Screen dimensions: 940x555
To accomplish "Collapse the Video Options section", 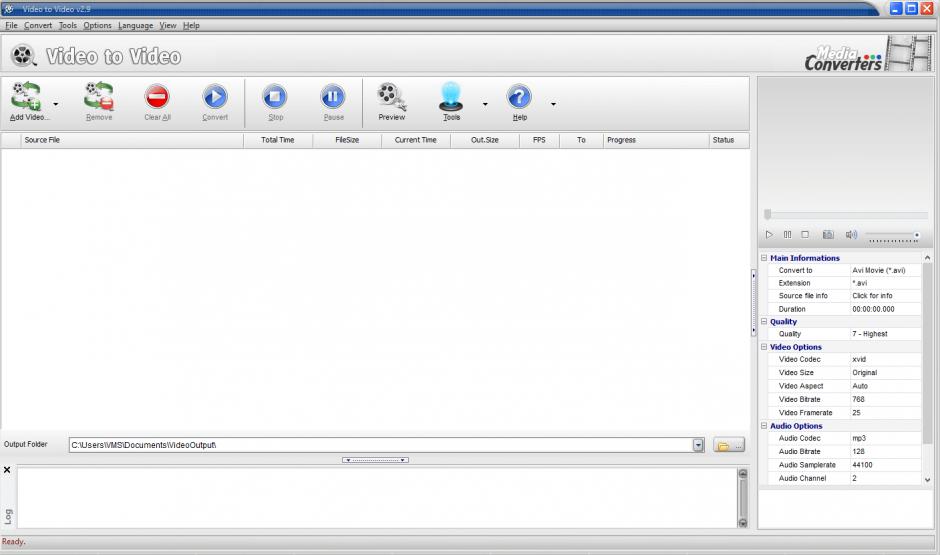I will coord(764,346).
